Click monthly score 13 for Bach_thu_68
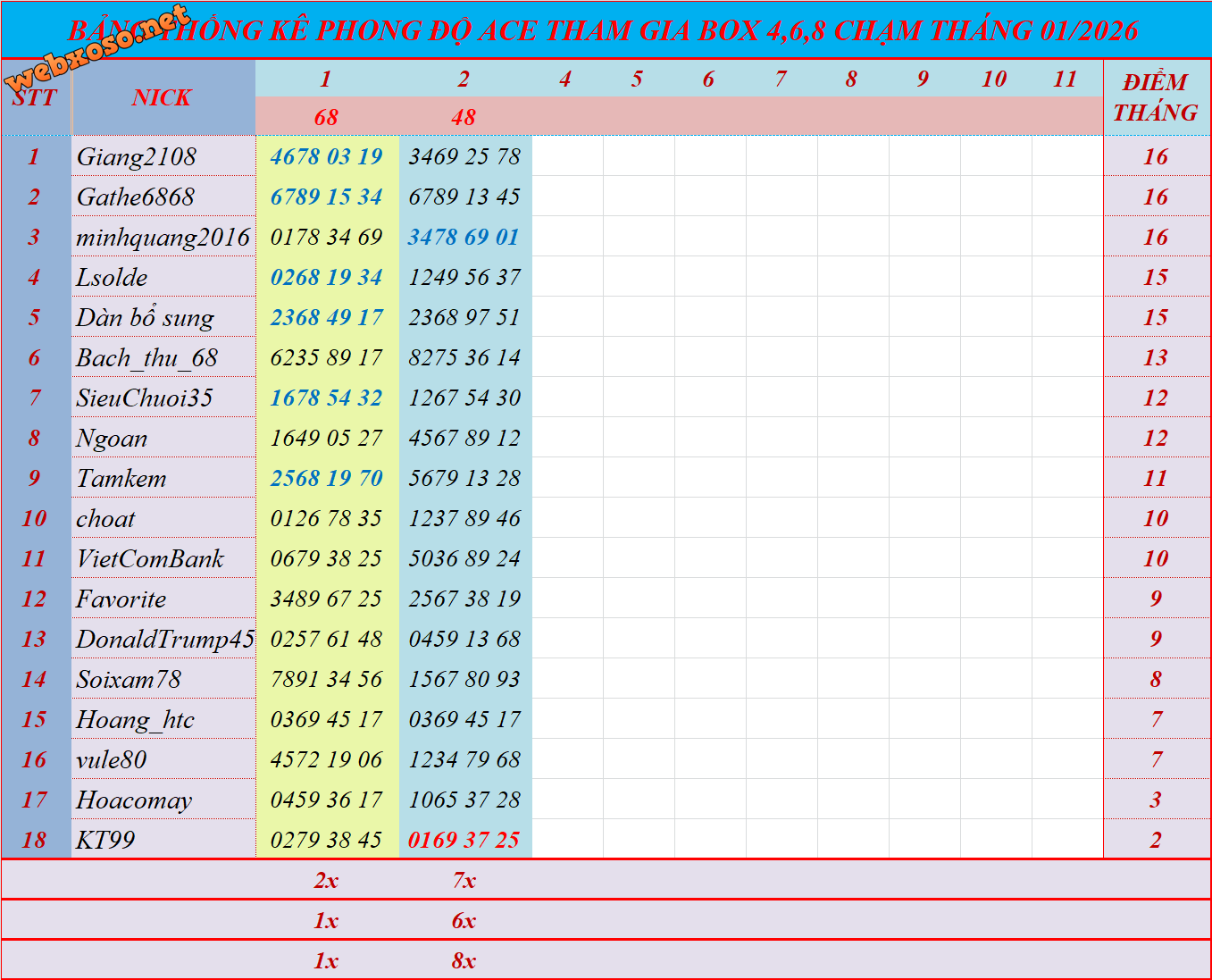The height and width of the screenshot is (980, 1212). 1157,357
